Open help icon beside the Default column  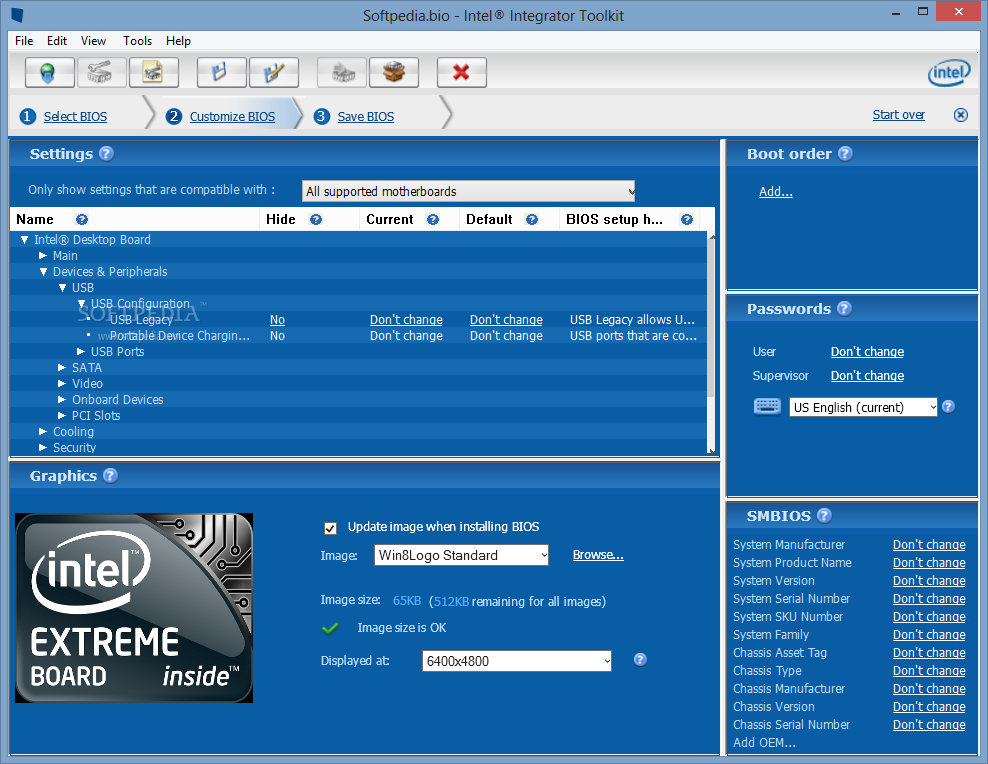tap(532, 219)
